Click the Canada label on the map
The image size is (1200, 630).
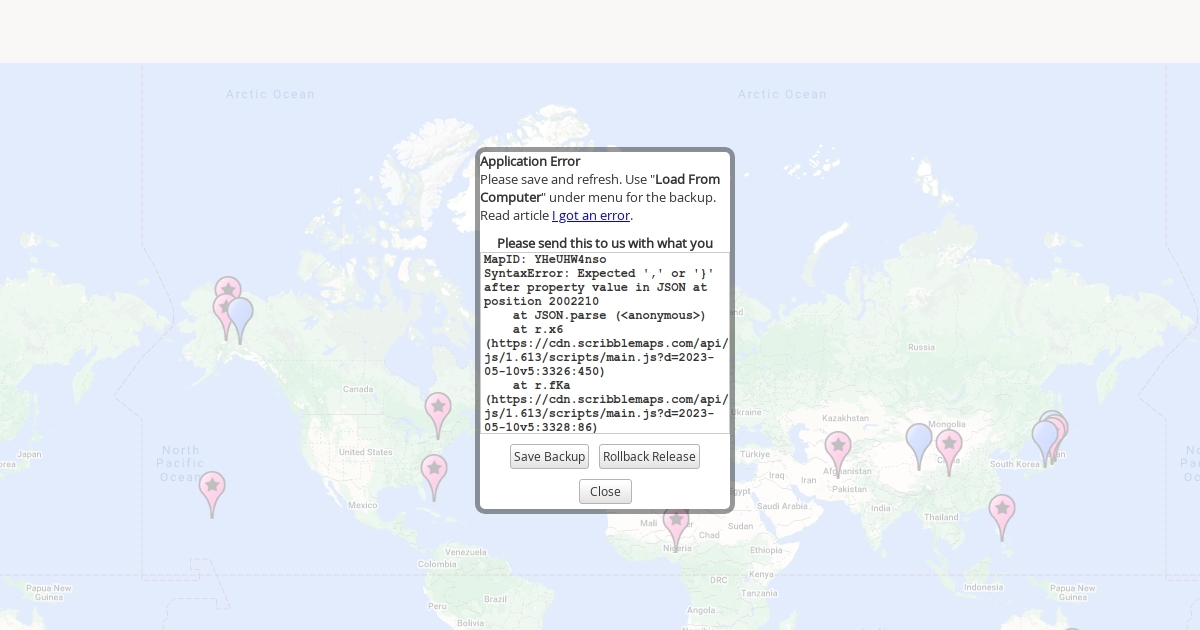tap(357, 389)
